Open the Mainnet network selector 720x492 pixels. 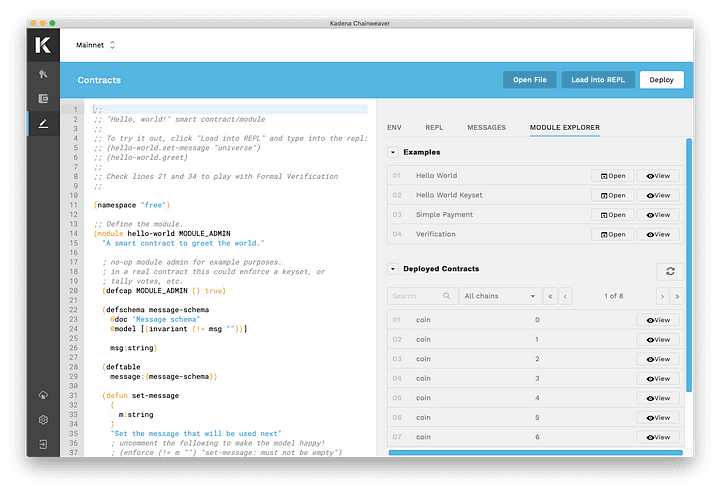tap(96, 45)
